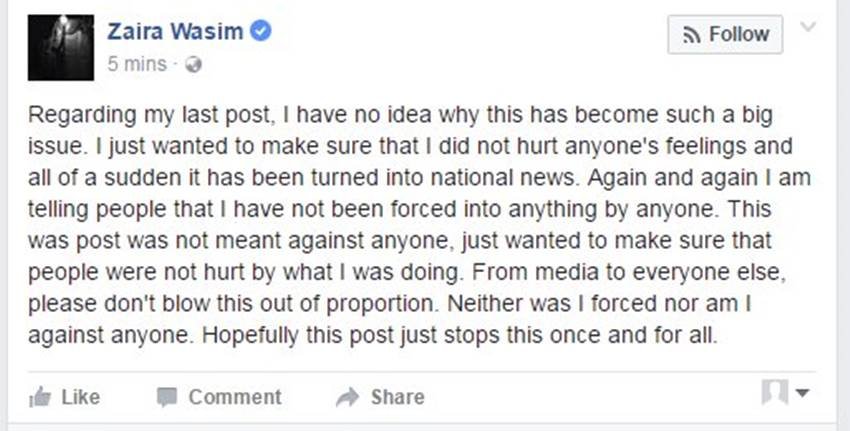Select the Comment text label
This screenshot has height=431, width=850.
235,397
